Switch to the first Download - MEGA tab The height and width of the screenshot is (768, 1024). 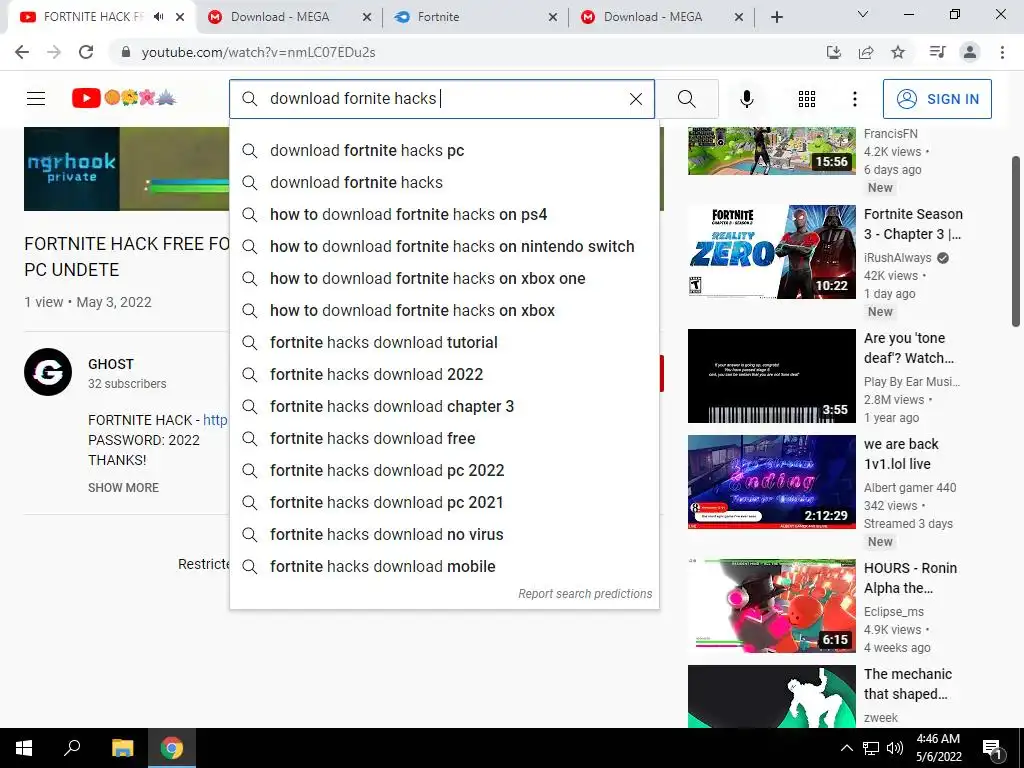pos(280,17)
